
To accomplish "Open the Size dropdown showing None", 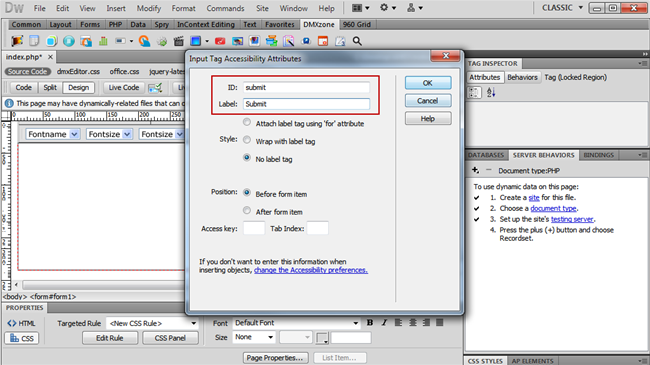I will coord(254,337).
